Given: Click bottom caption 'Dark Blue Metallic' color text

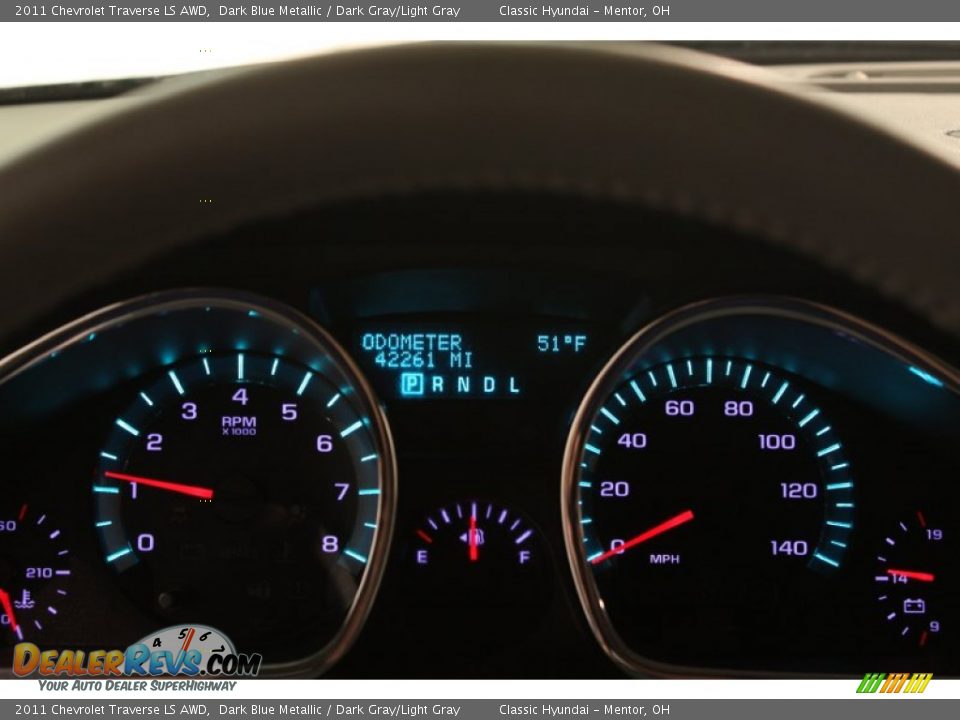Looking at the screenshot, I should [270, 710].
